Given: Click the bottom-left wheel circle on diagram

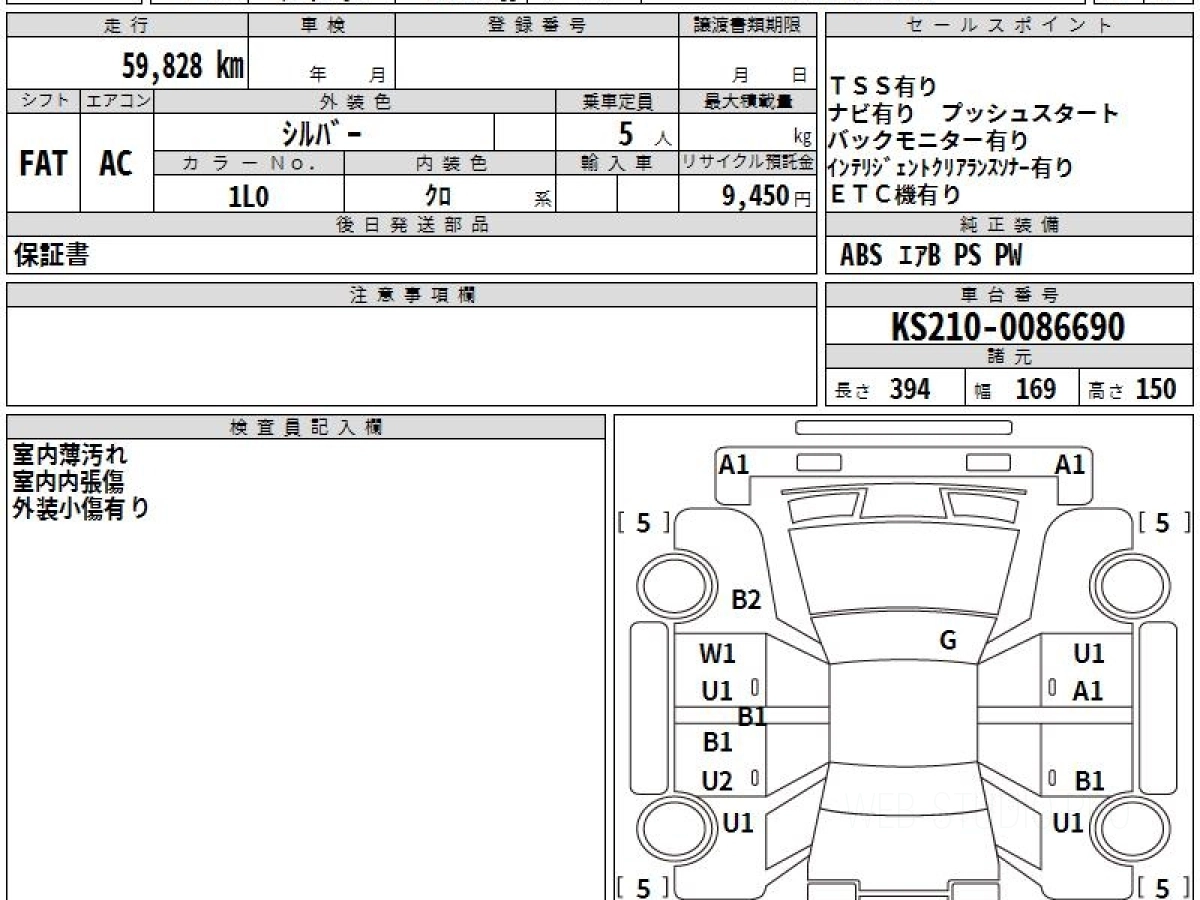Looking at the screenshot, I should (669, 828).
